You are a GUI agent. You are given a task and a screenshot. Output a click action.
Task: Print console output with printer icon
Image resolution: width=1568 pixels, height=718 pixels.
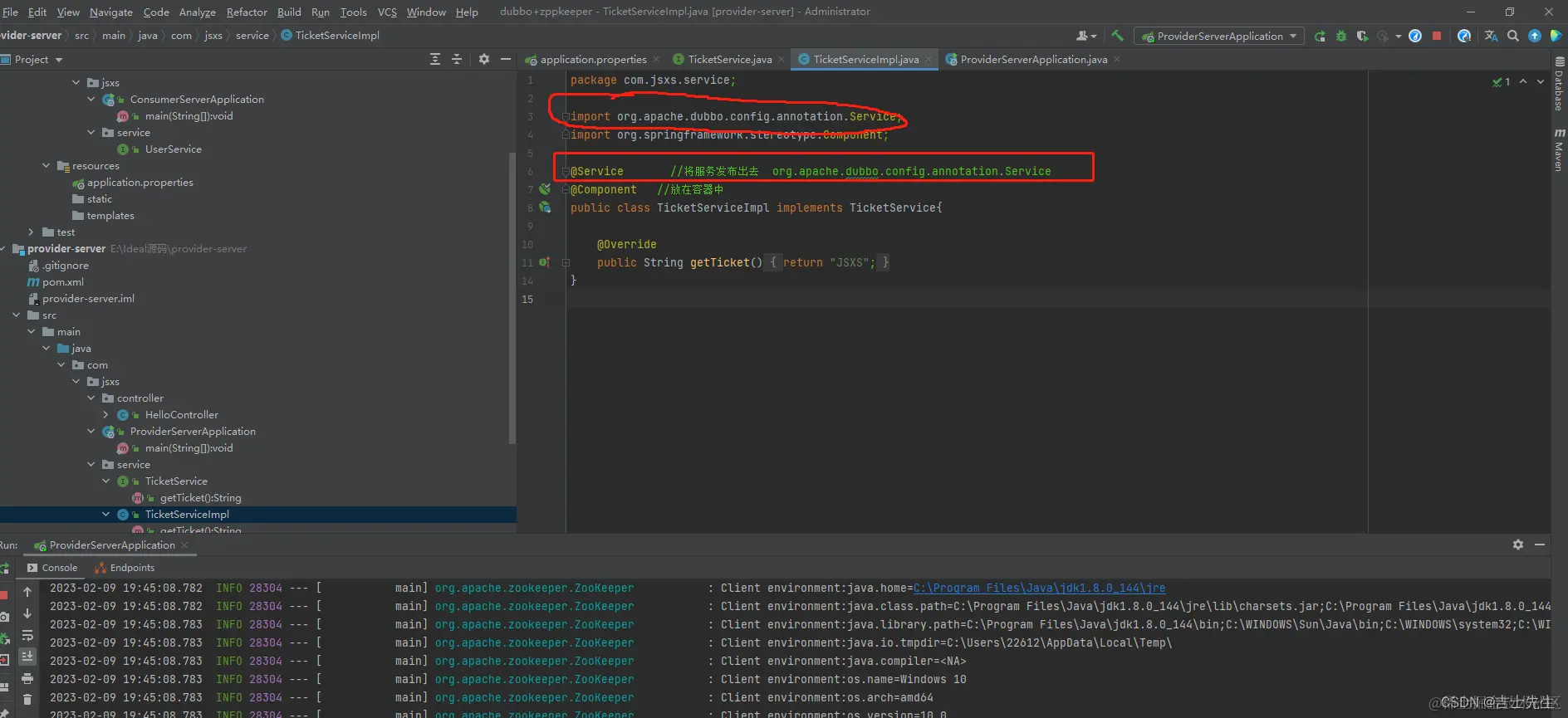point(27,678)
